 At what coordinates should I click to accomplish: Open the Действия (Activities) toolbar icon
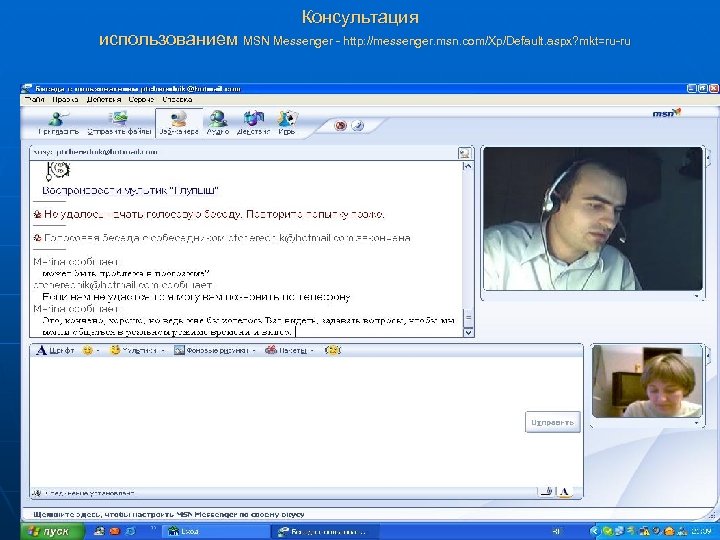(253, 124)
